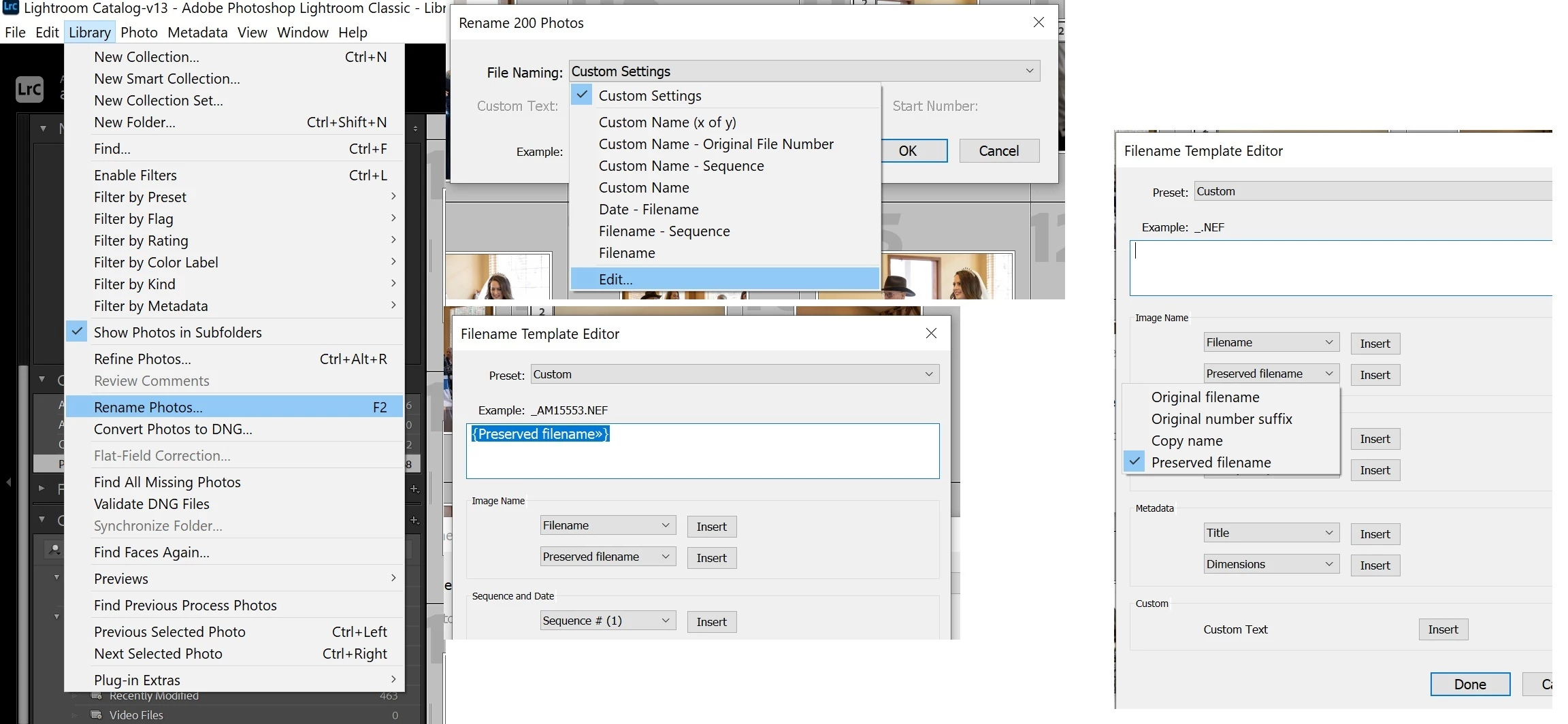
Task: Select Copy name option
Action: pyautogui.click(x=1231, y=441)
